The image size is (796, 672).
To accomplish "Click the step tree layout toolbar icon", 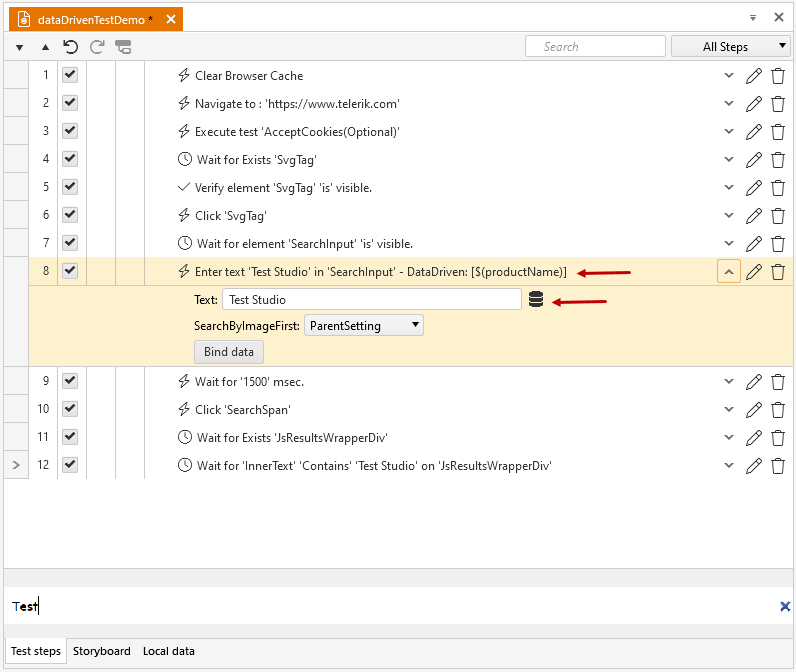I will coord(123,47).
